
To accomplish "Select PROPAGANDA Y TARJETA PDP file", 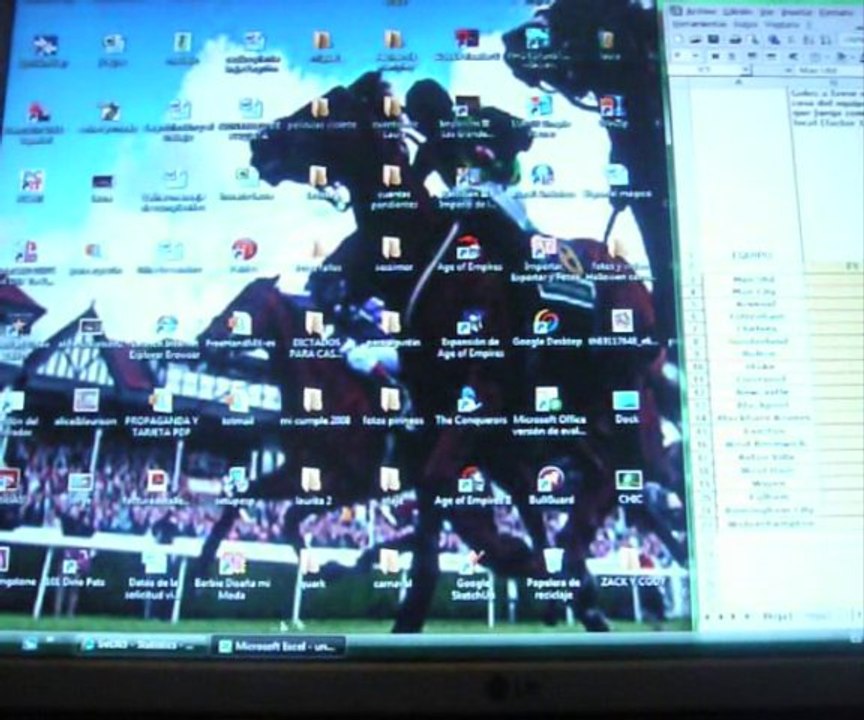I will [161, 412].
